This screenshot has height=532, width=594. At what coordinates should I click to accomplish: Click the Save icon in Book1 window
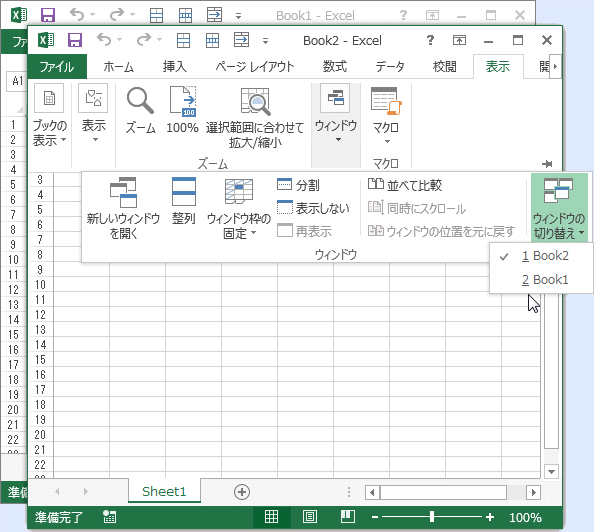pos(48,15)
